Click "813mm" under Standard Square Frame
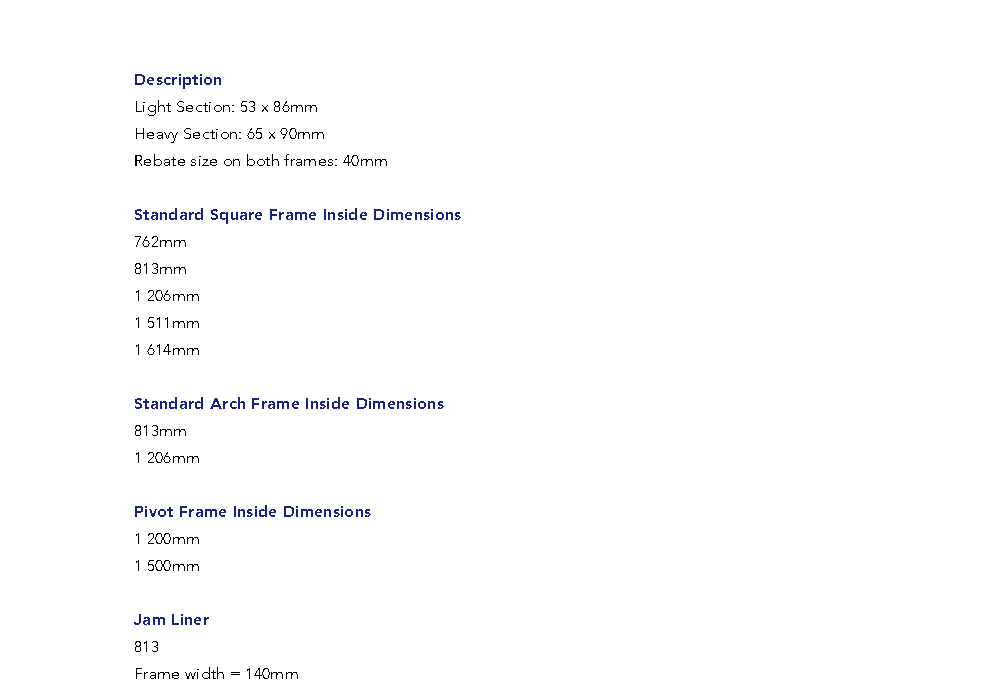Image resolution: width=993 pixels, height=691 pixels. 160,269
